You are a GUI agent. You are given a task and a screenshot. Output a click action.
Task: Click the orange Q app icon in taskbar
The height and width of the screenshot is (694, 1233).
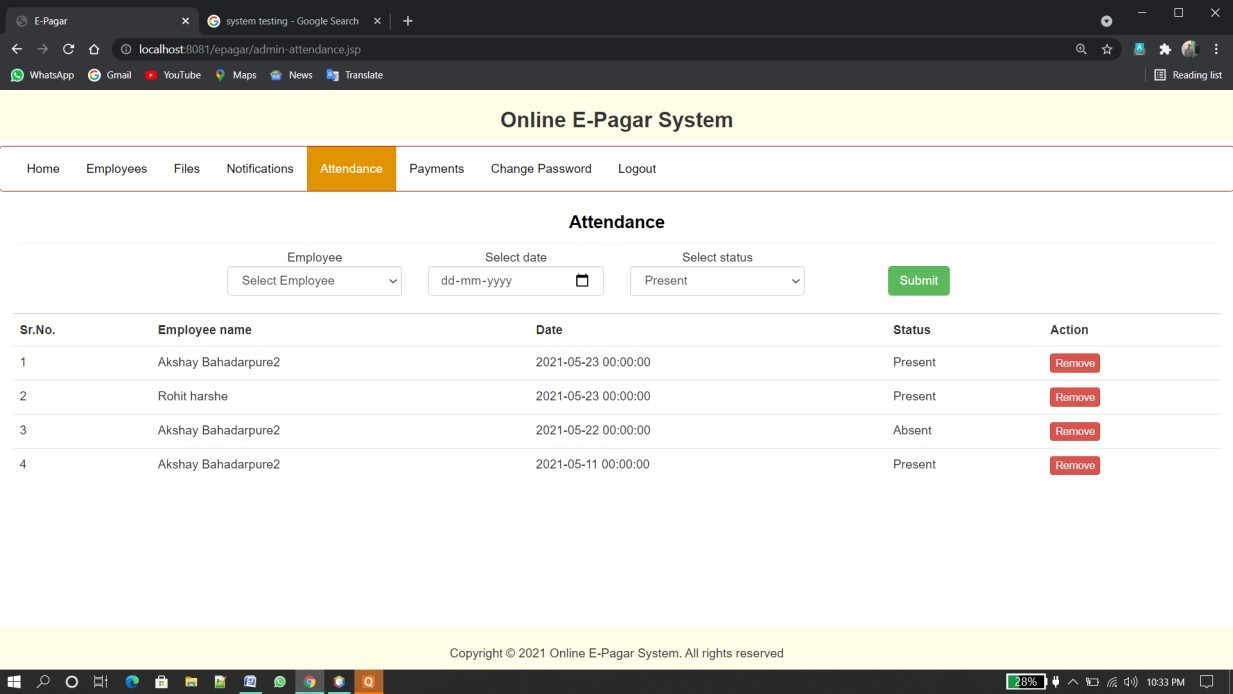click(x=368, y=681)
